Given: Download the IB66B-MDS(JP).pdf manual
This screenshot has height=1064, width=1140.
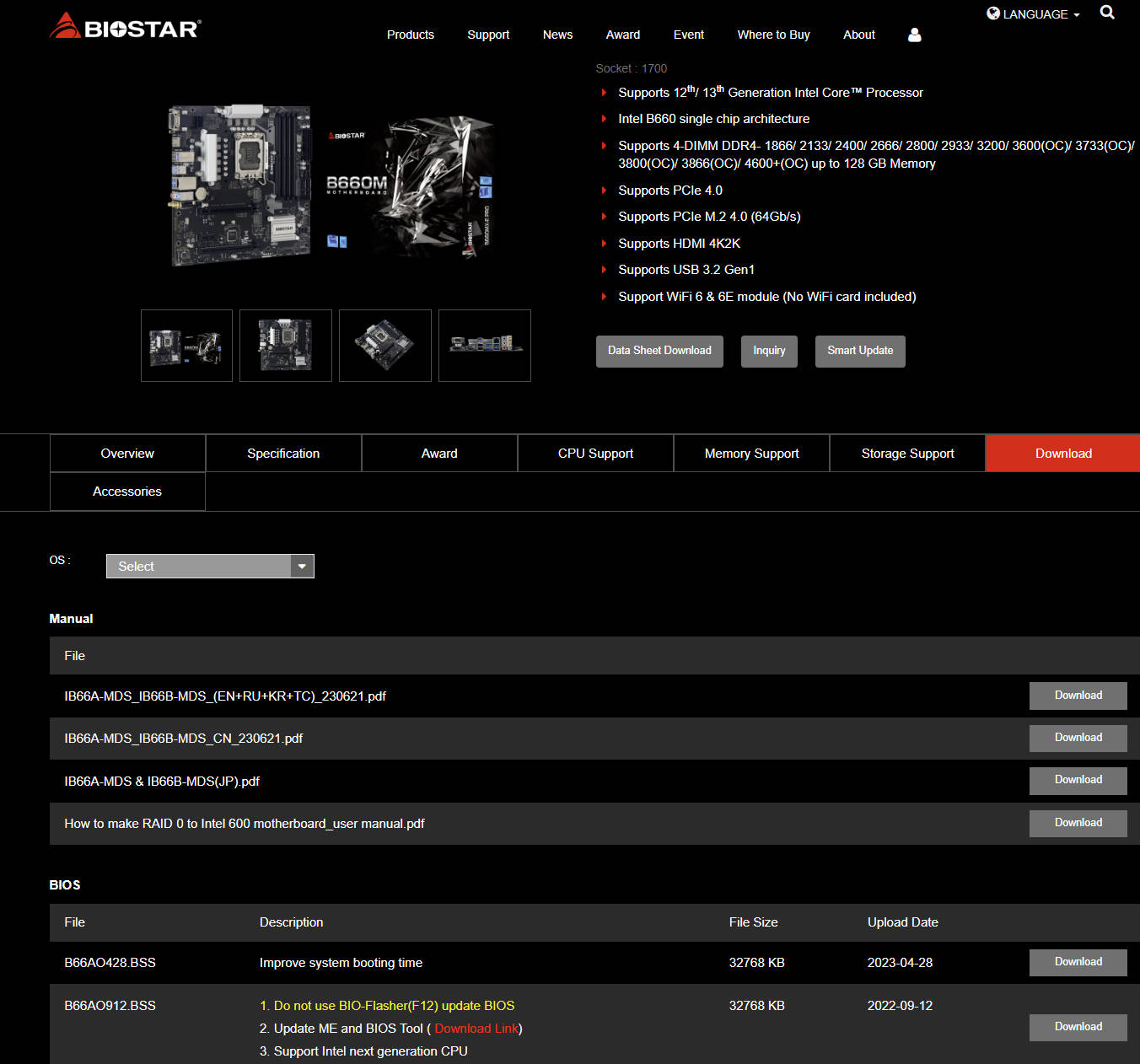Looking at the screenshot, I should click(1078, 780).
